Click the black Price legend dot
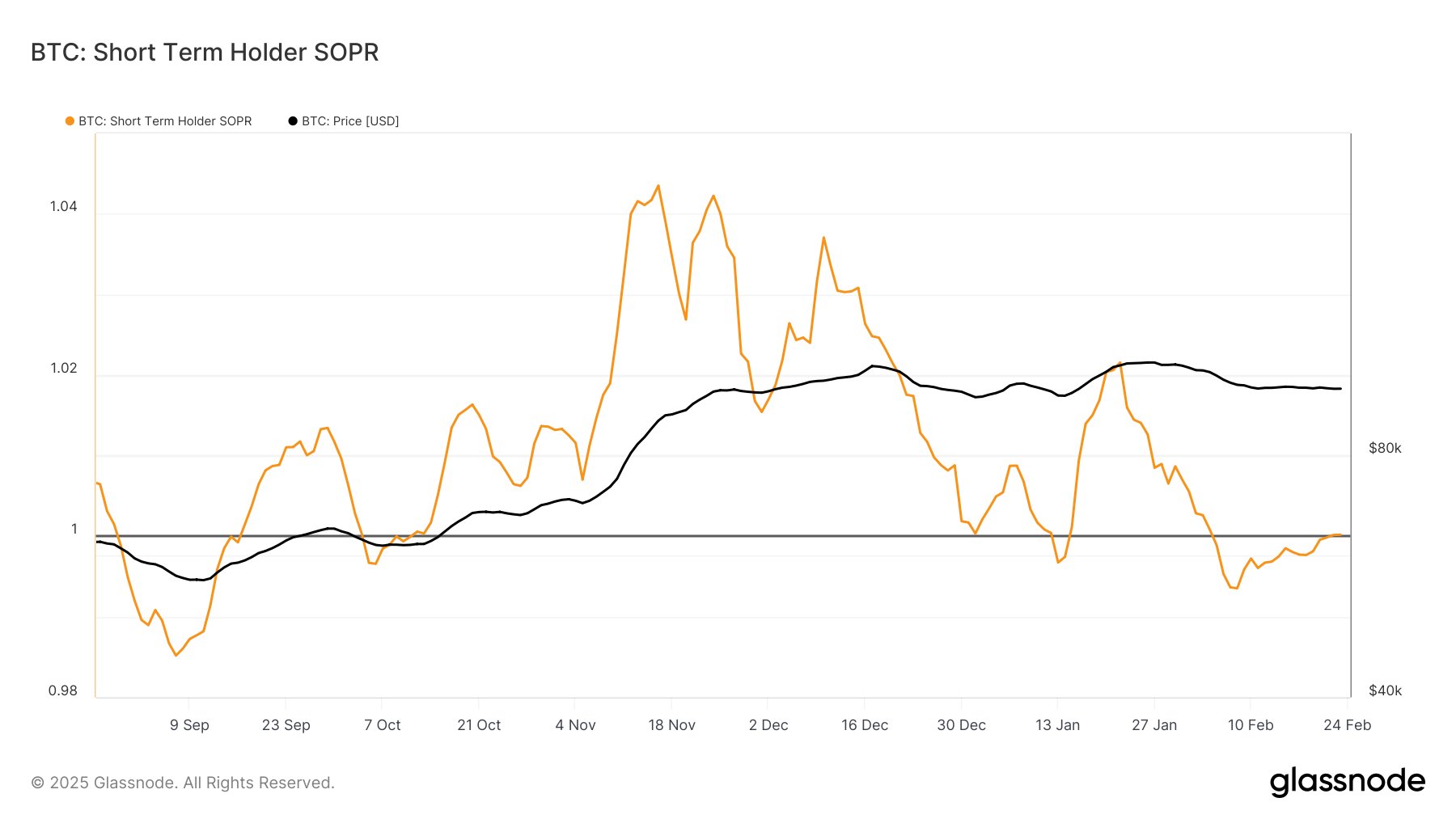The height and width of the screenshot is (819, 1456). (293, 121)
